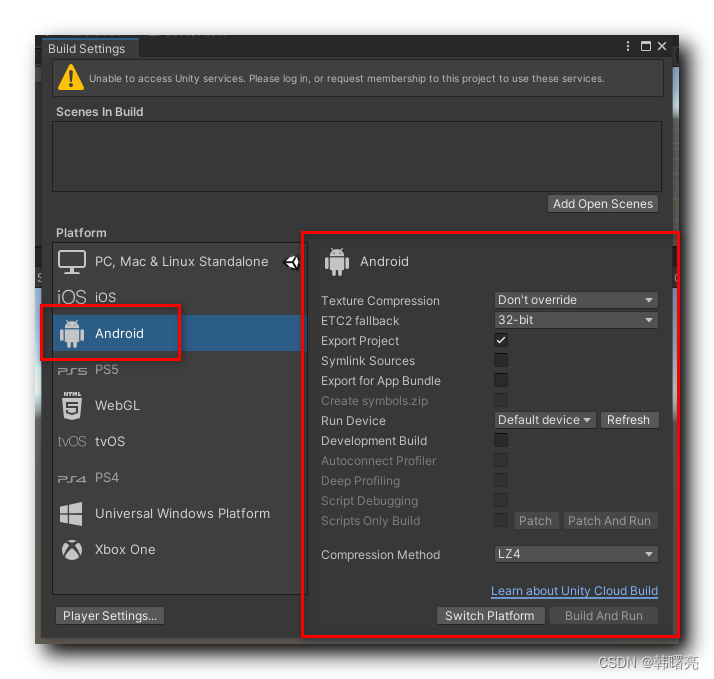The height and width of the screenshot is (679, 714).
Task: Toggle the Scripts Only Build checkbox
Action: click(501, 521)
